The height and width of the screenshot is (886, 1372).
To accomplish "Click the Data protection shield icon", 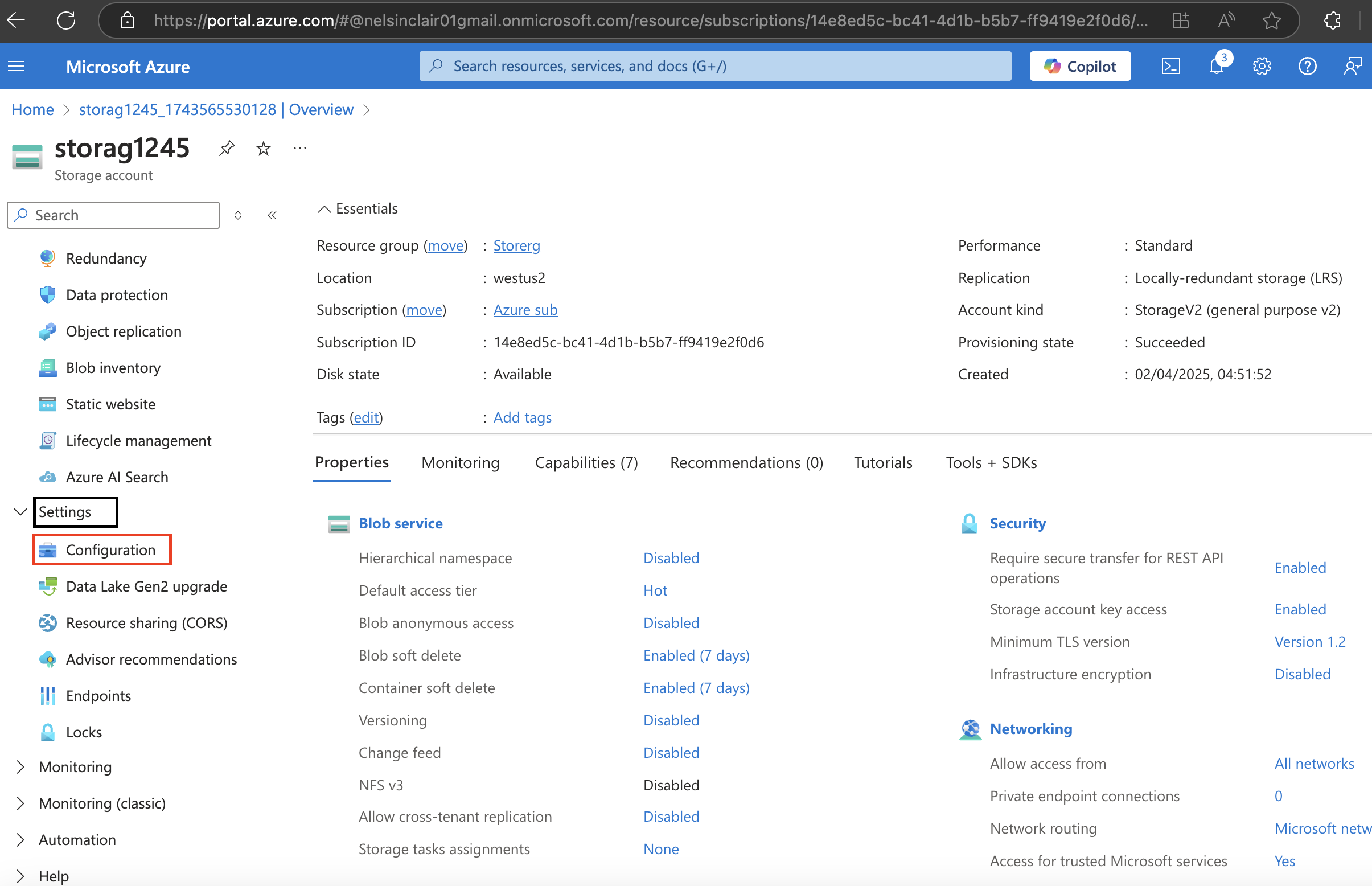I will pos(48,294).
